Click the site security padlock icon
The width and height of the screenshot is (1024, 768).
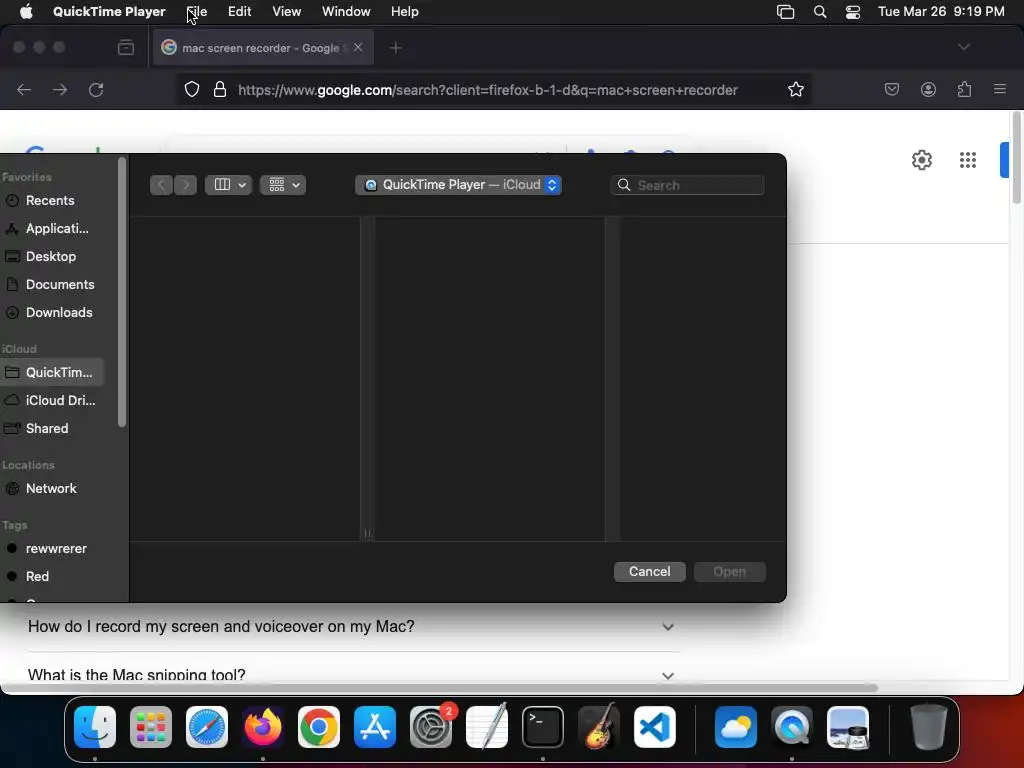(x=220, y=89)
